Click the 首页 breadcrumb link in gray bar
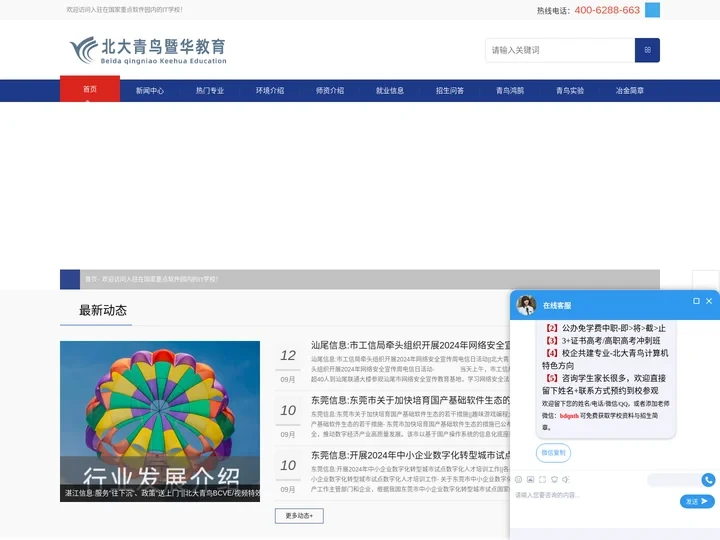 tap(91, 279)
